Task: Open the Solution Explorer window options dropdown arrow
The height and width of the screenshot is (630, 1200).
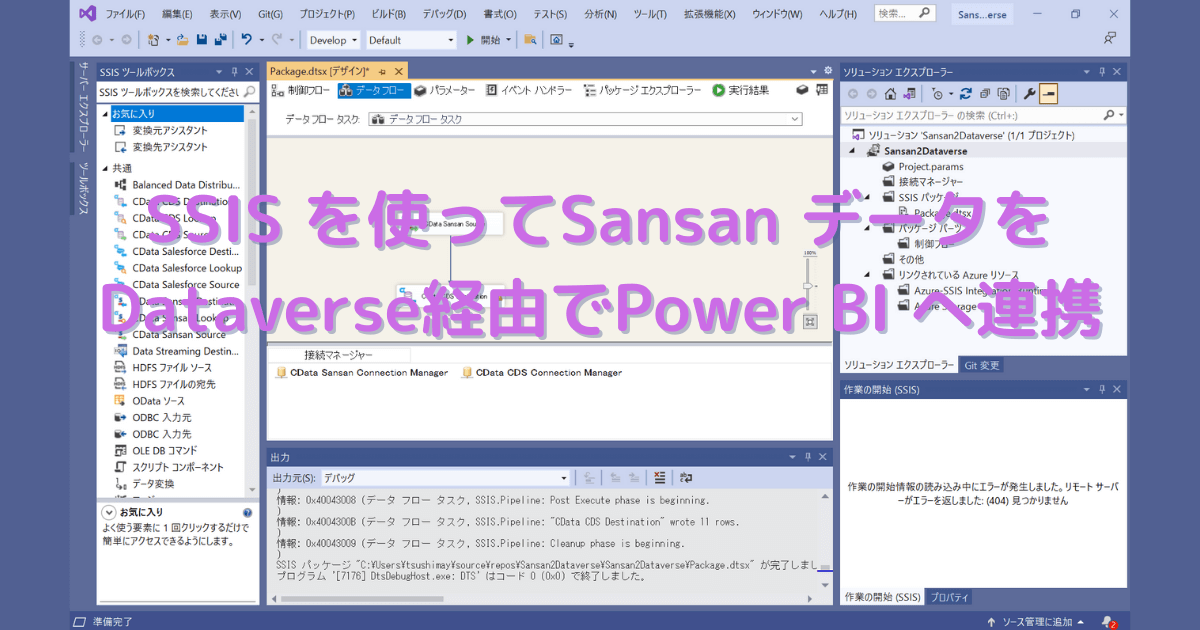Action: point(1089,72)
